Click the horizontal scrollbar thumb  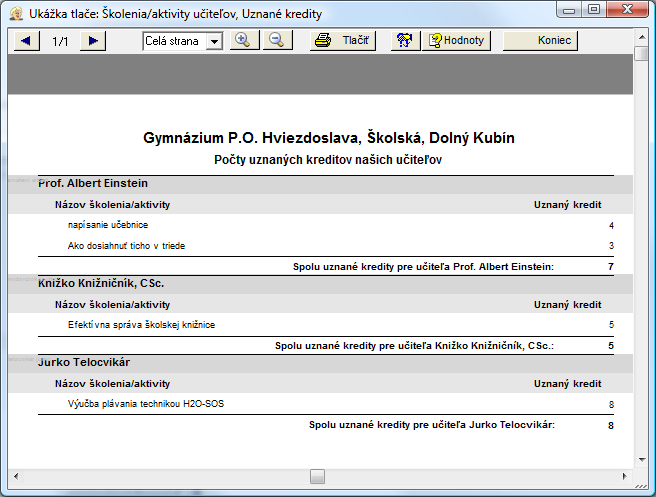pyautogui.click(x=318, y=476)
